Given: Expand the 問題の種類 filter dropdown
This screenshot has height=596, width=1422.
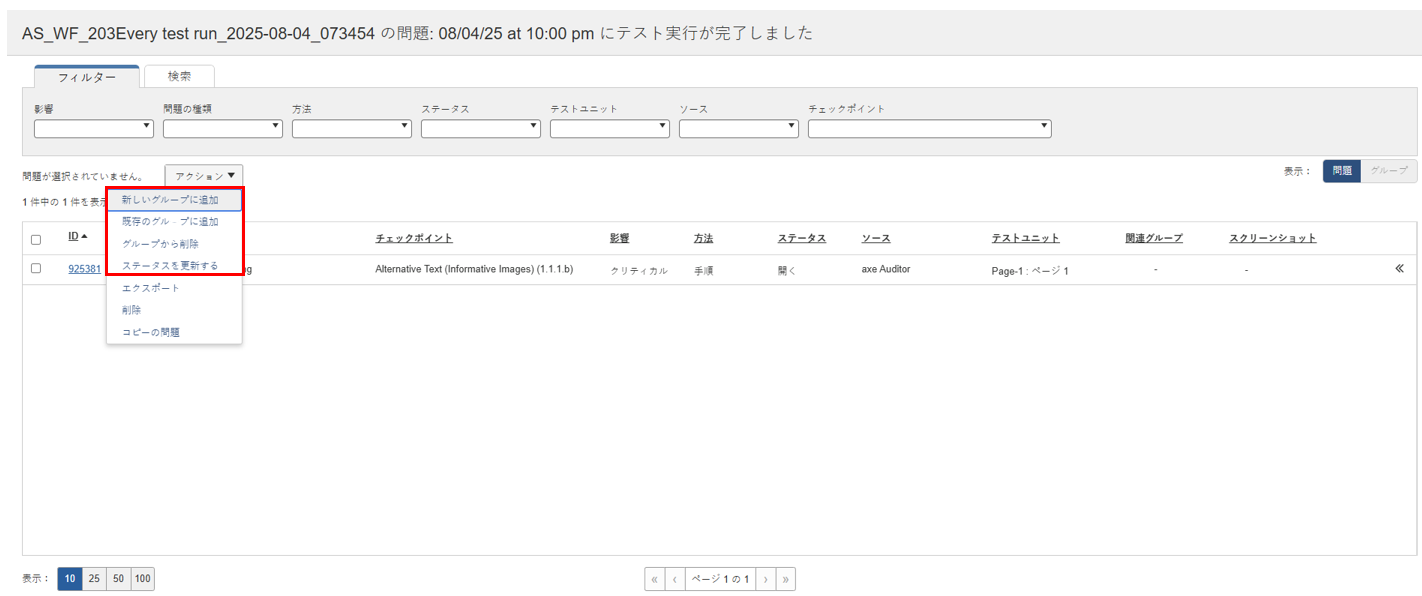Looking at the screenshot, I should tap(223, 128).
